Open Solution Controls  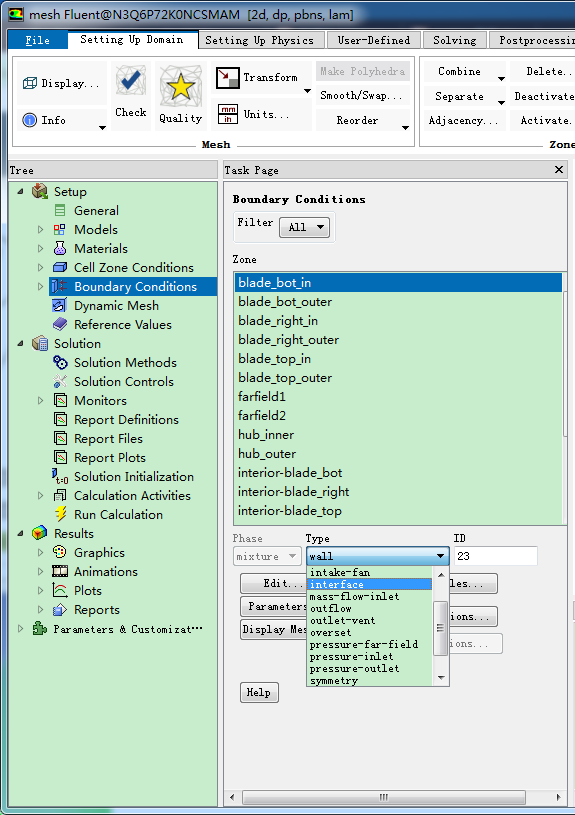pos(124,382)
